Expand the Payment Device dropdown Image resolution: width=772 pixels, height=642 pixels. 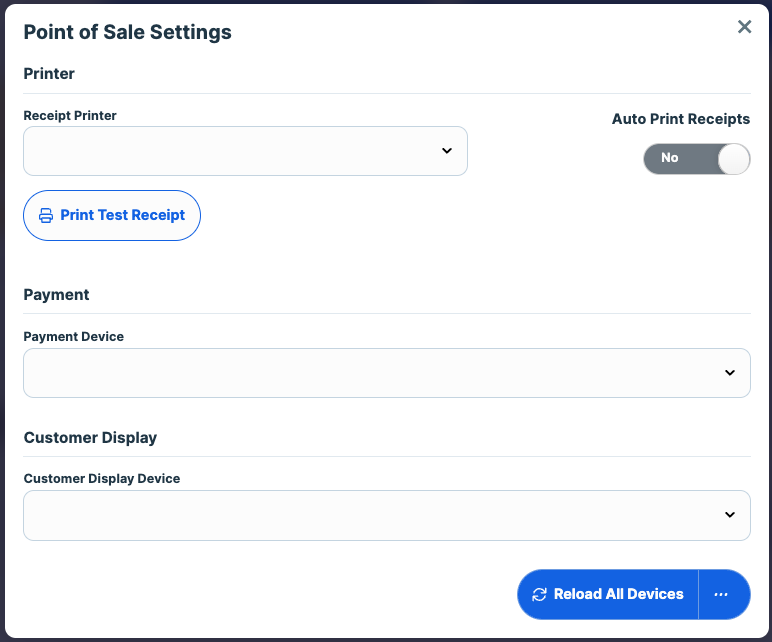386,373
